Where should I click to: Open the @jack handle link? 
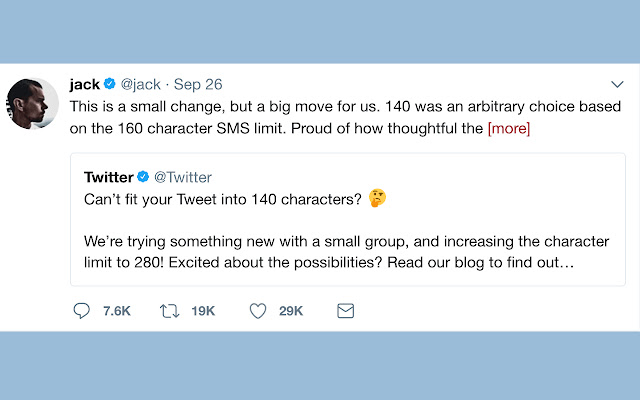tap(141, 85)
